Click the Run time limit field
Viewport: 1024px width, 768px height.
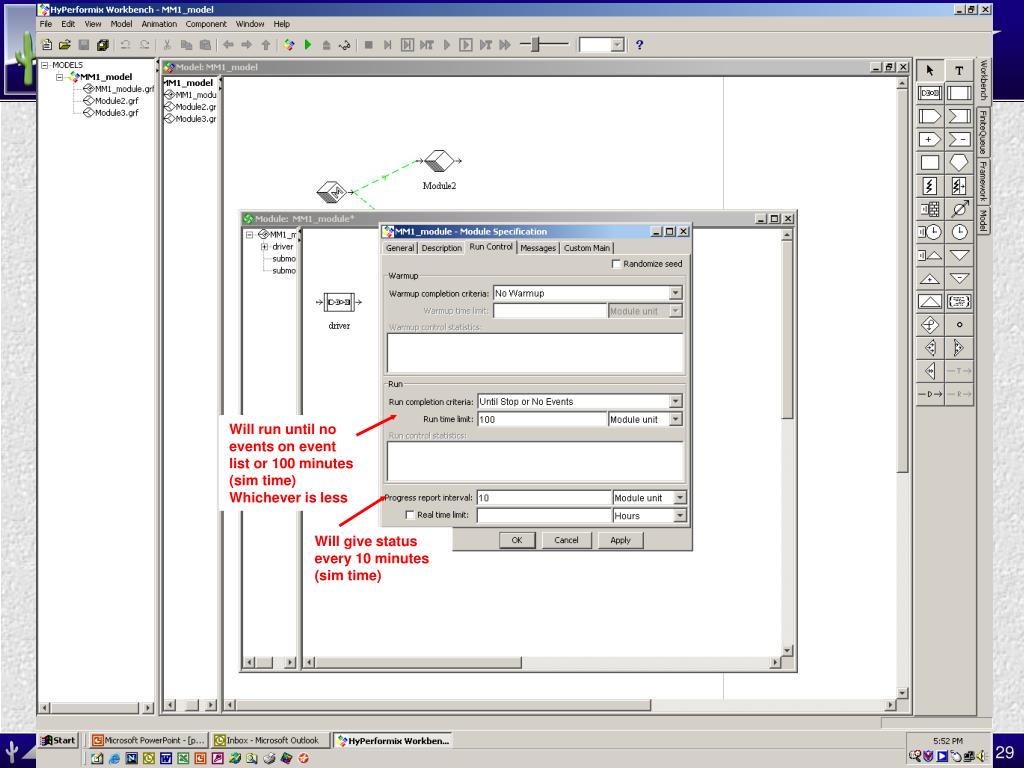pos(542,420)
